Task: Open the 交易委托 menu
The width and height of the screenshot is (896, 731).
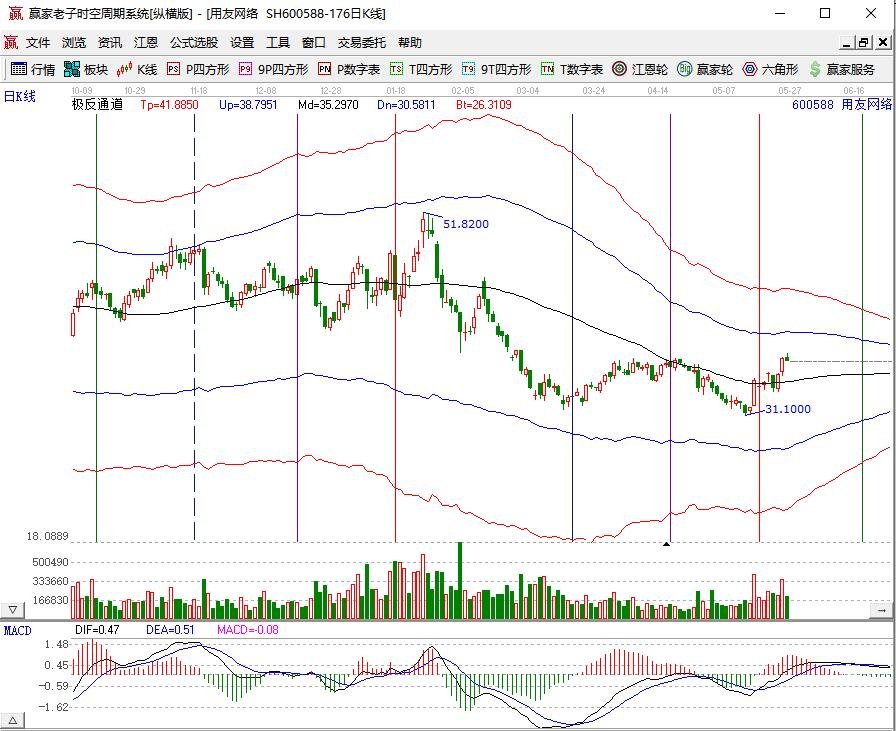Action: pyautogui.click(x=361, y=42)
